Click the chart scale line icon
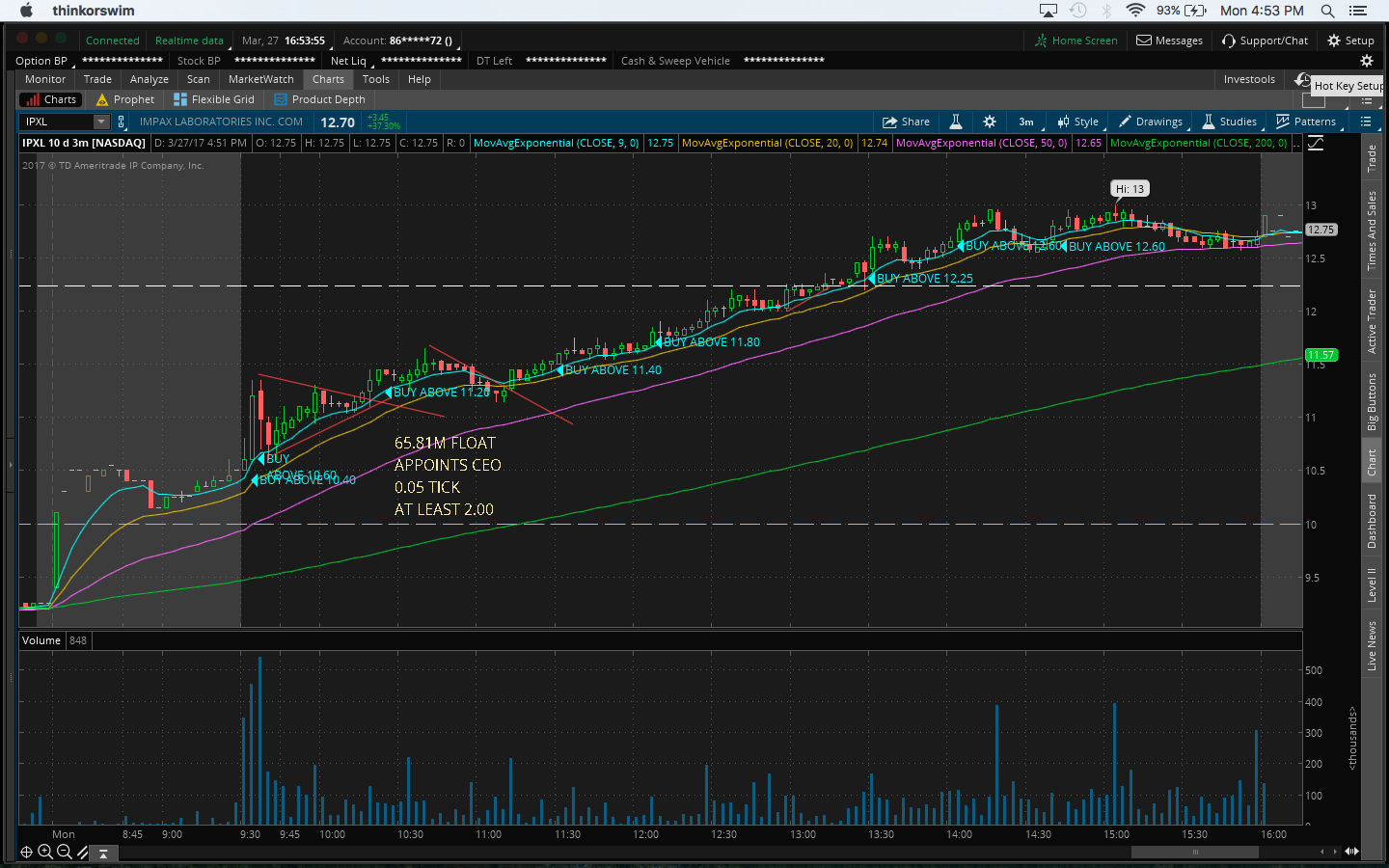 click(x=1315, y=143)
